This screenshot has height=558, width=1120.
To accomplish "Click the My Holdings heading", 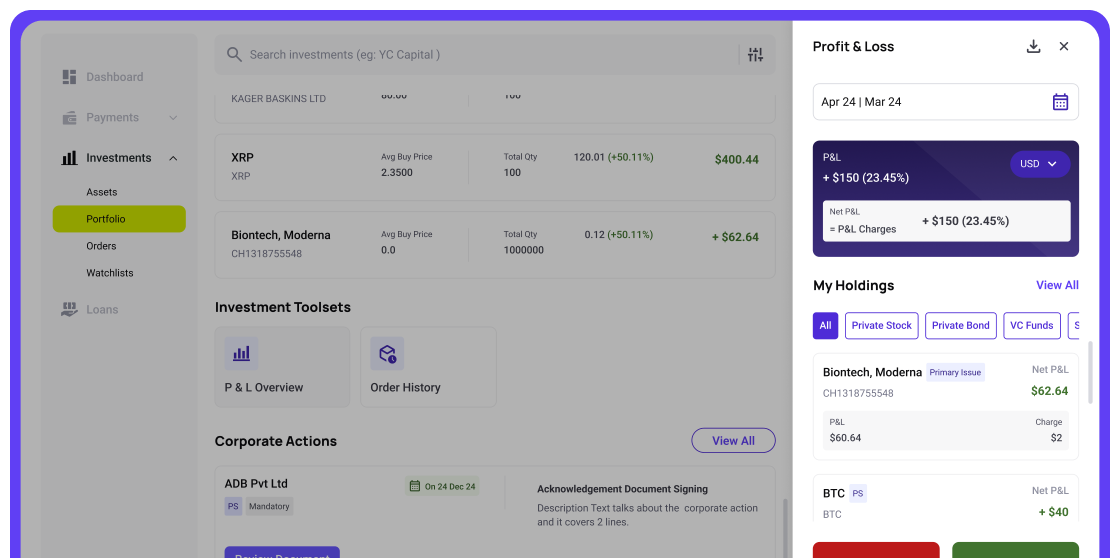I will (x=854, y=285).
